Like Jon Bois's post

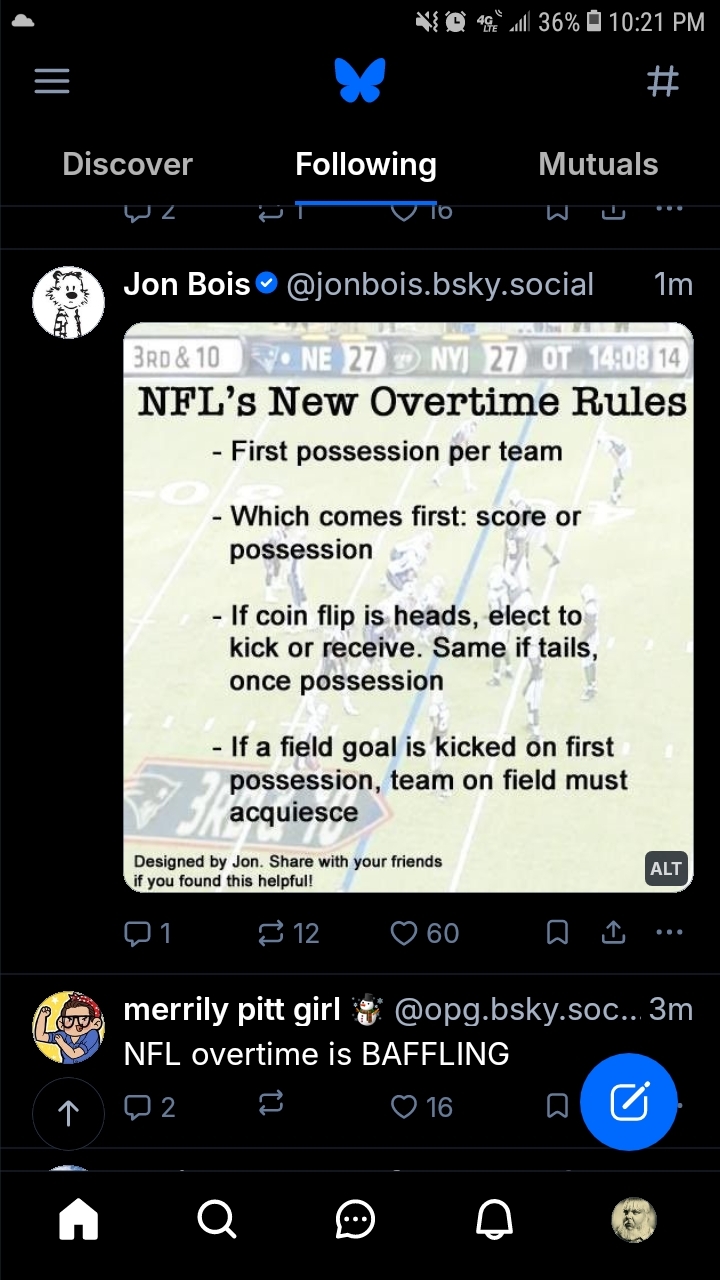[424, 933]
